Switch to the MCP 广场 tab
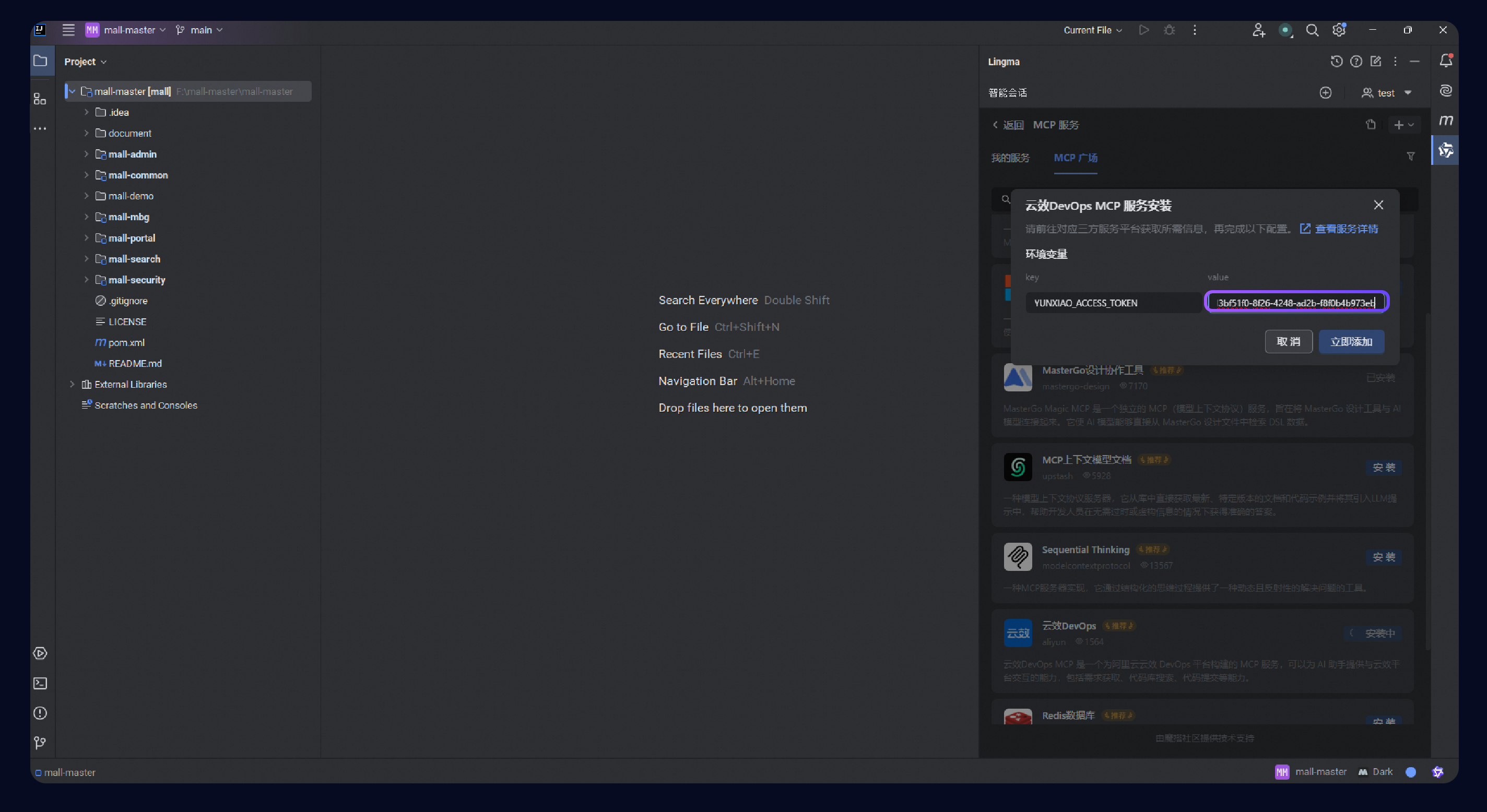This screenshot has width=1487, height=812. tap(1076, 158)
